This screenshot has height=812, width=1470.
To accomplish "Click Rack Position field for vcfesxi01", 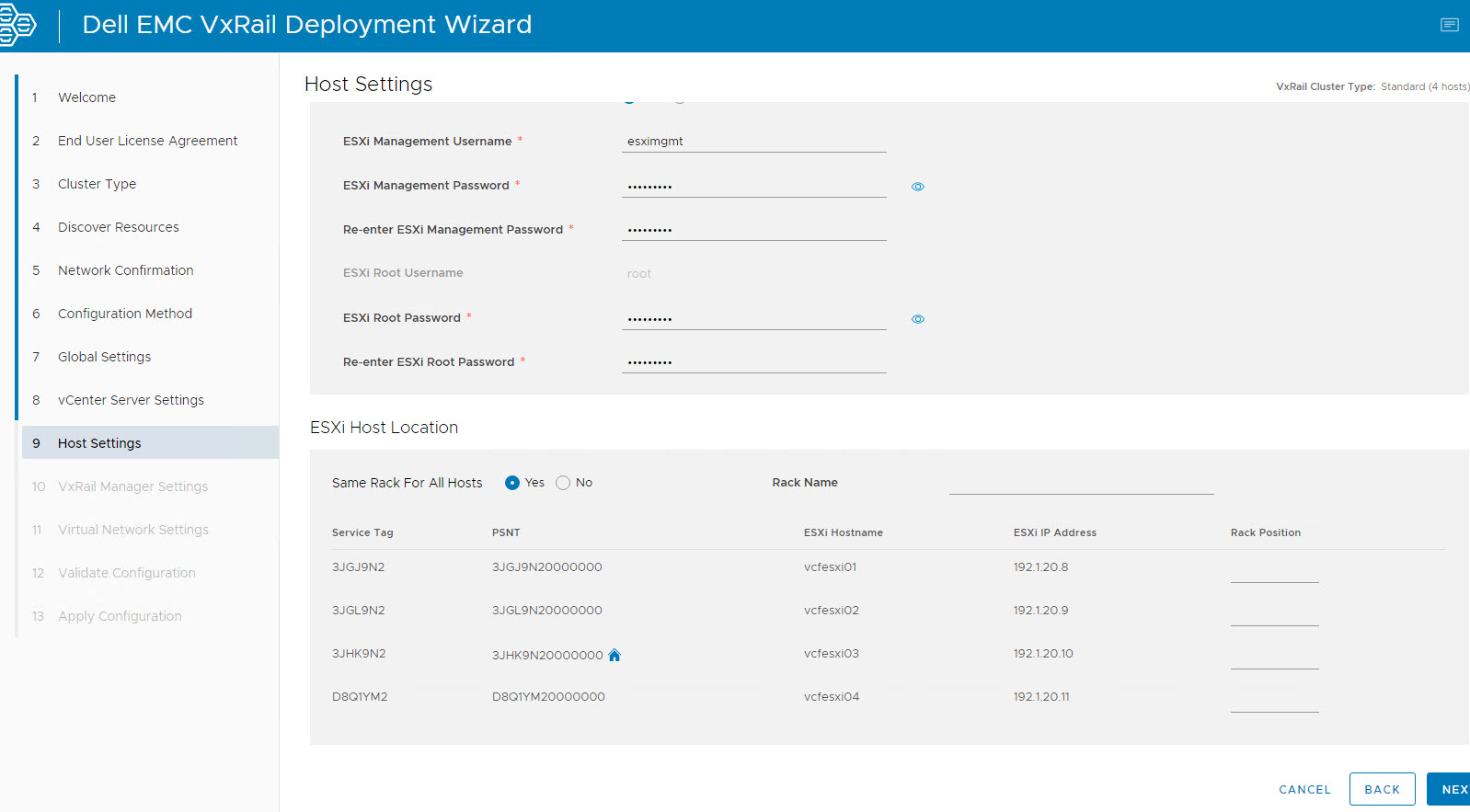I will pos(1274,571).
